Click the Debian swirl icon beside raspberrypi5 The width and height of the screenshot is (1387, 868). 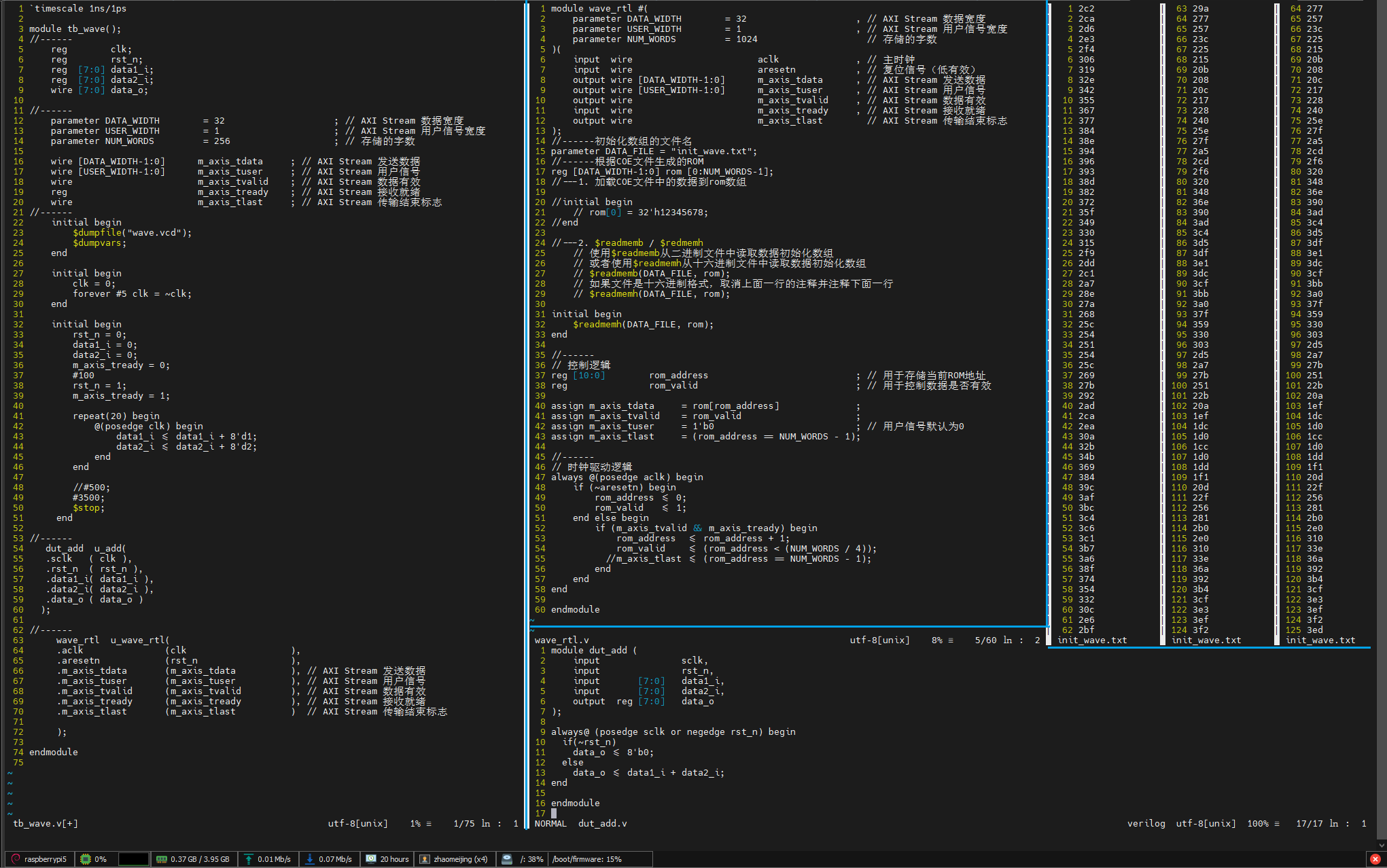point(16,859)
